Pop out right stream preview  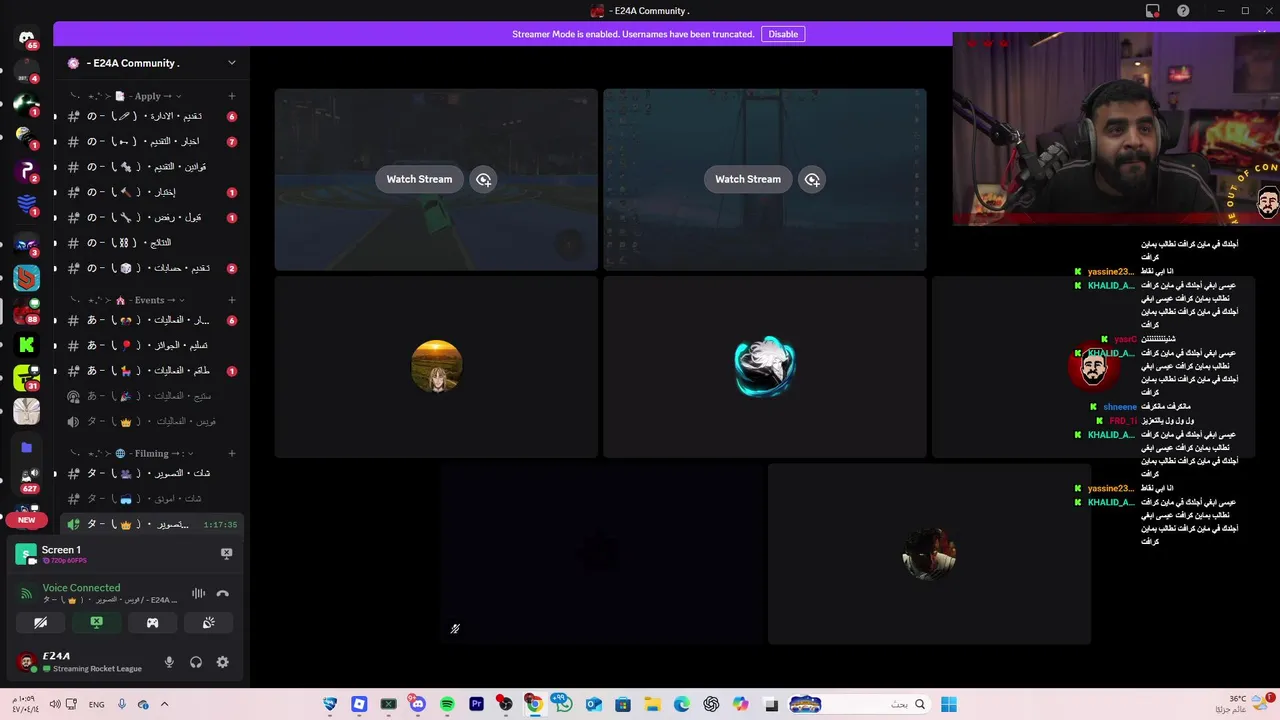point(812,179)
